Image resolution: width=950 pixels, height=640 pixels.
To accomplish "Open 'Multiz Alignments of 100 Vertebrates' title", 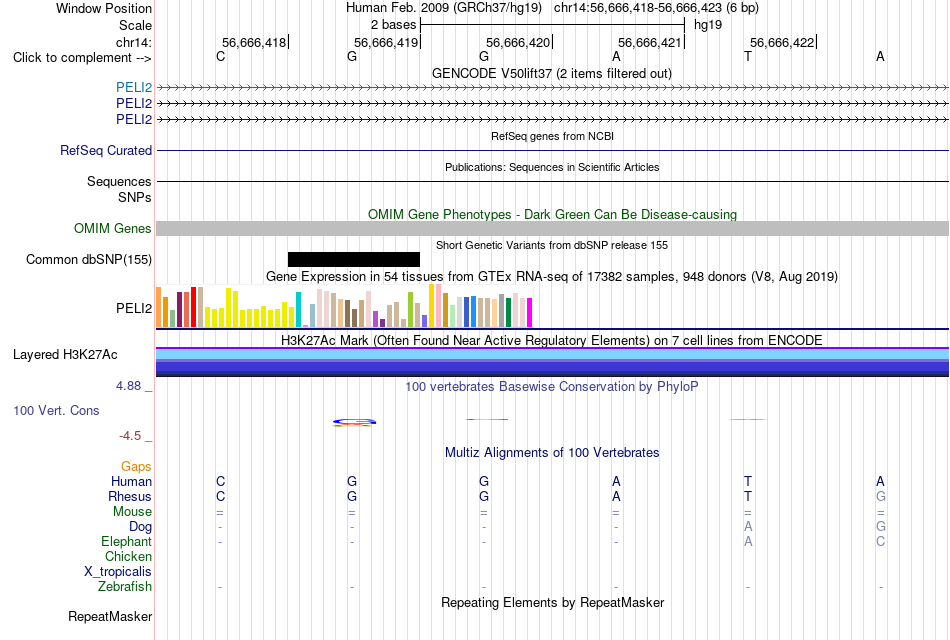I will 552,453.
